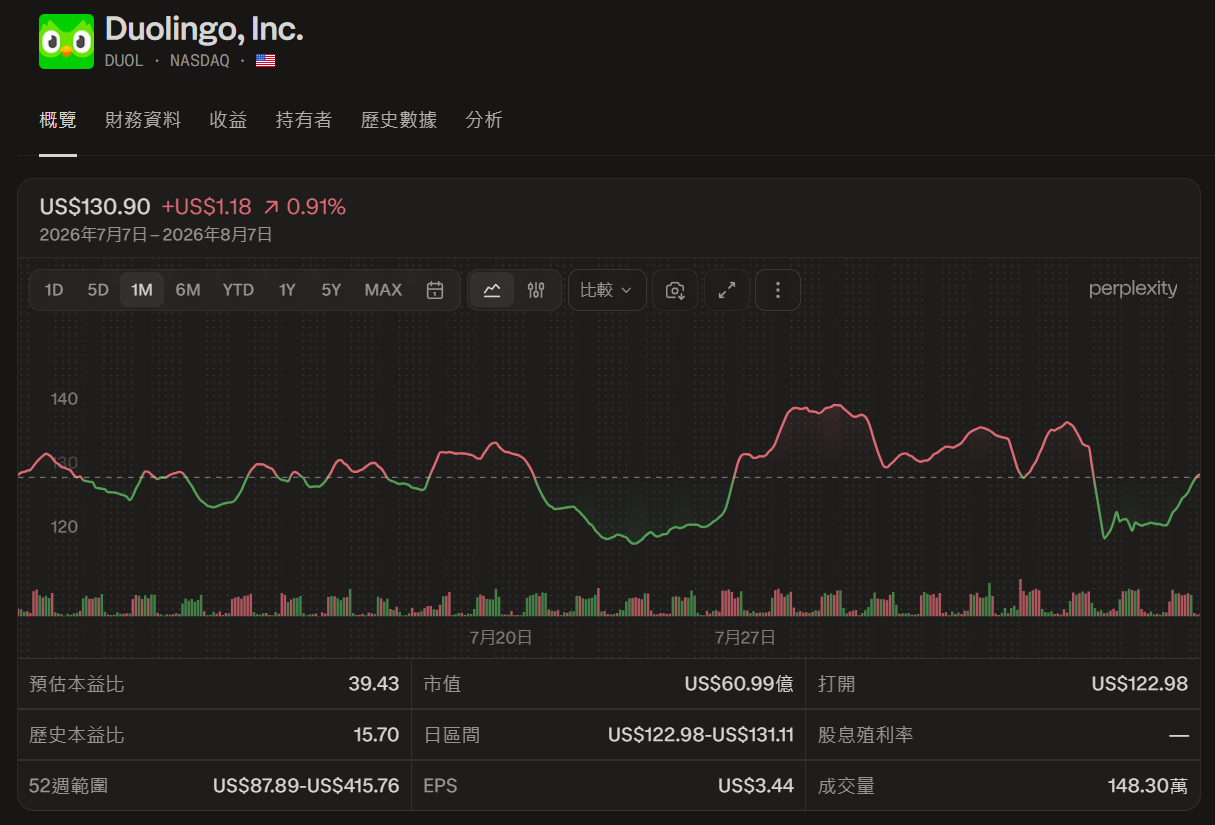Viewport: 1215px width, 825px height.
Task: Select the YTD time range
Action: click(x=238, y=290)
